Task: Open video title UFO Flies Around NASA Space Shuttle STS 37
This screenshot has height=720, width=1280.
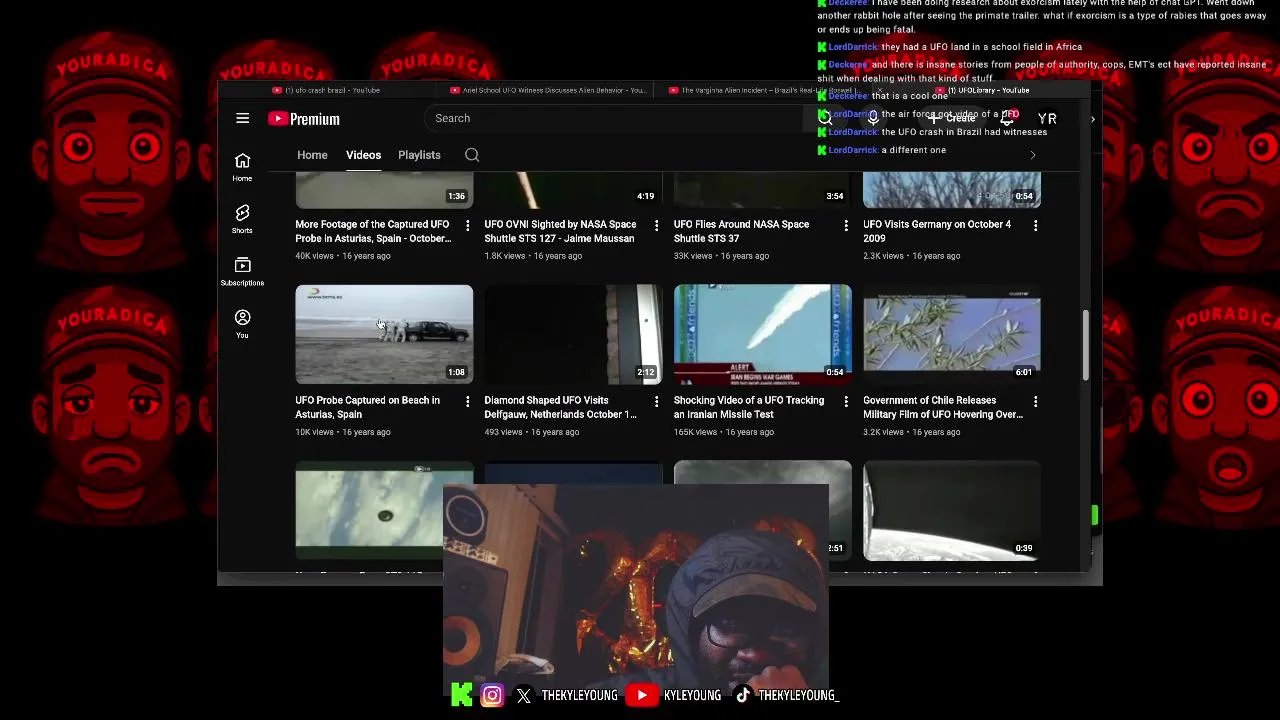Action: click(x=742, y=232)
